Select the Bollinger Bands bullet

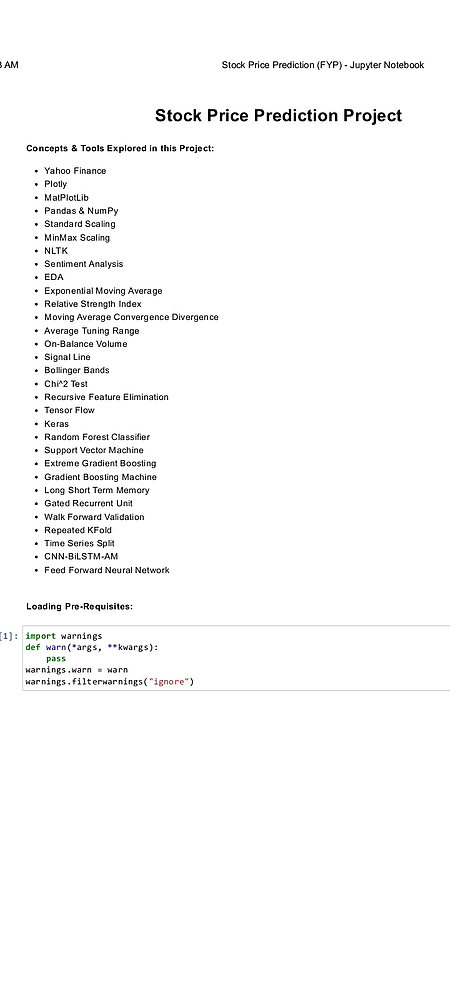coord(76,371)
